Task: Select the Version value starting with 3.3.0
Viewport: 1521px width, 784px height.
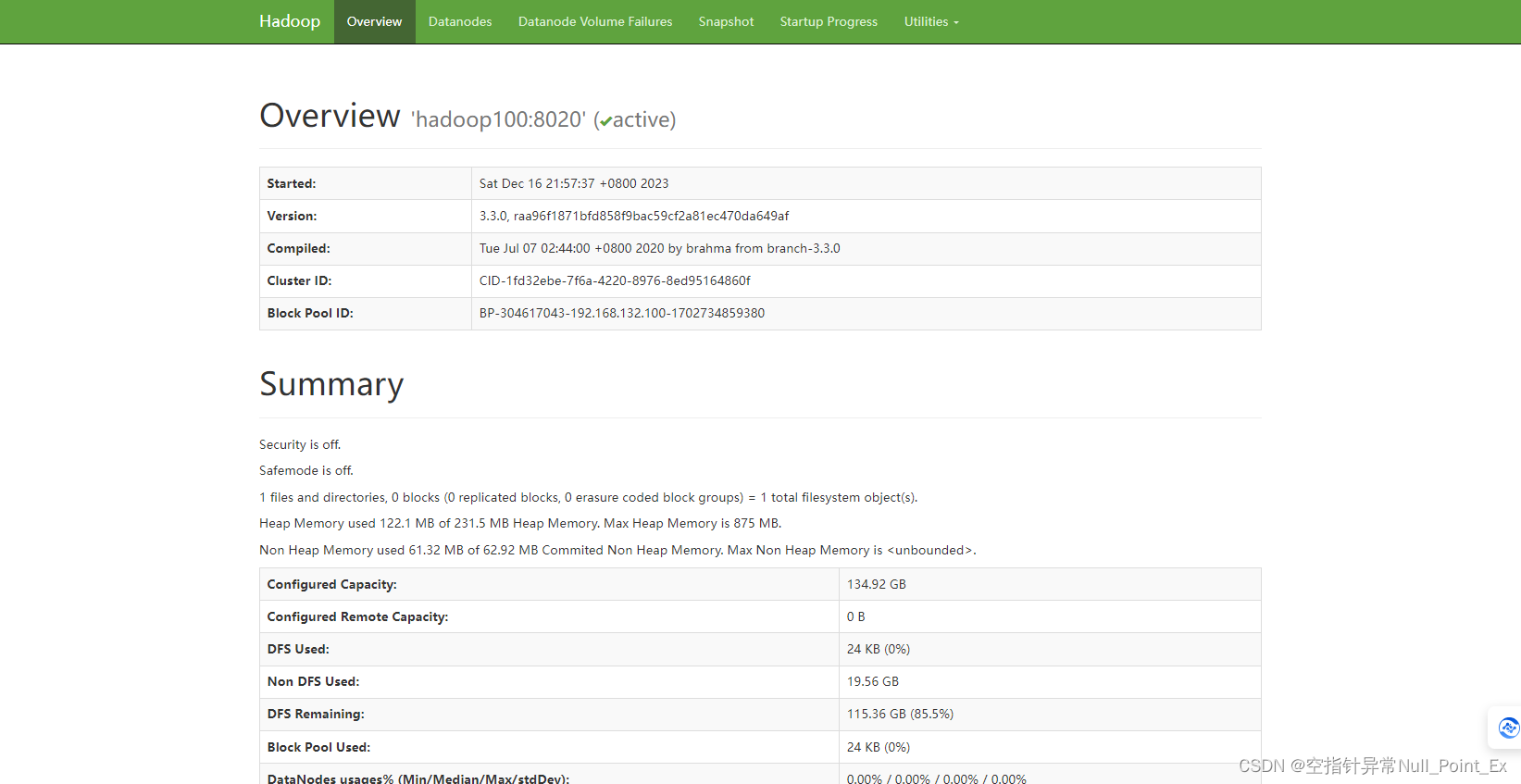Action: (634, 216)
